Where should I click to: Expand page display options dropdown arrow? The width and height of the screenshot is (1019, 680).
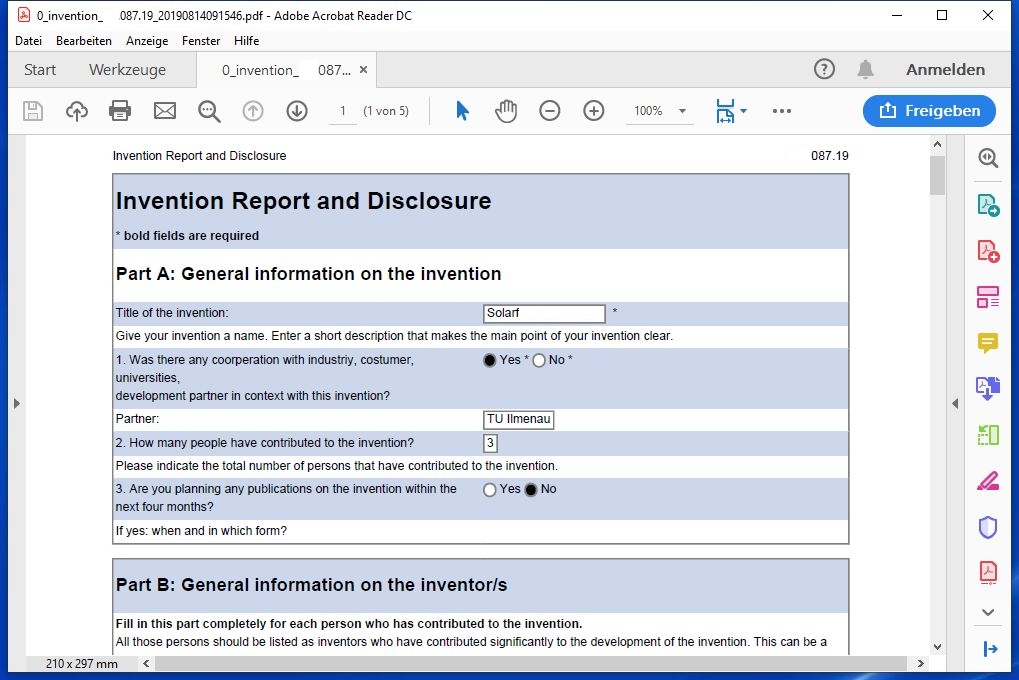[743, 111]
